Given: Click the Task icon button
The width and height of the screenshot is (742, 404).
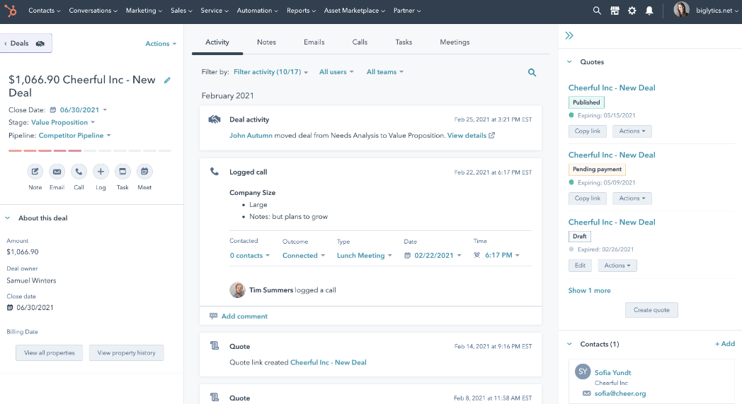Looking at the screenshot, I should (123, 171).
